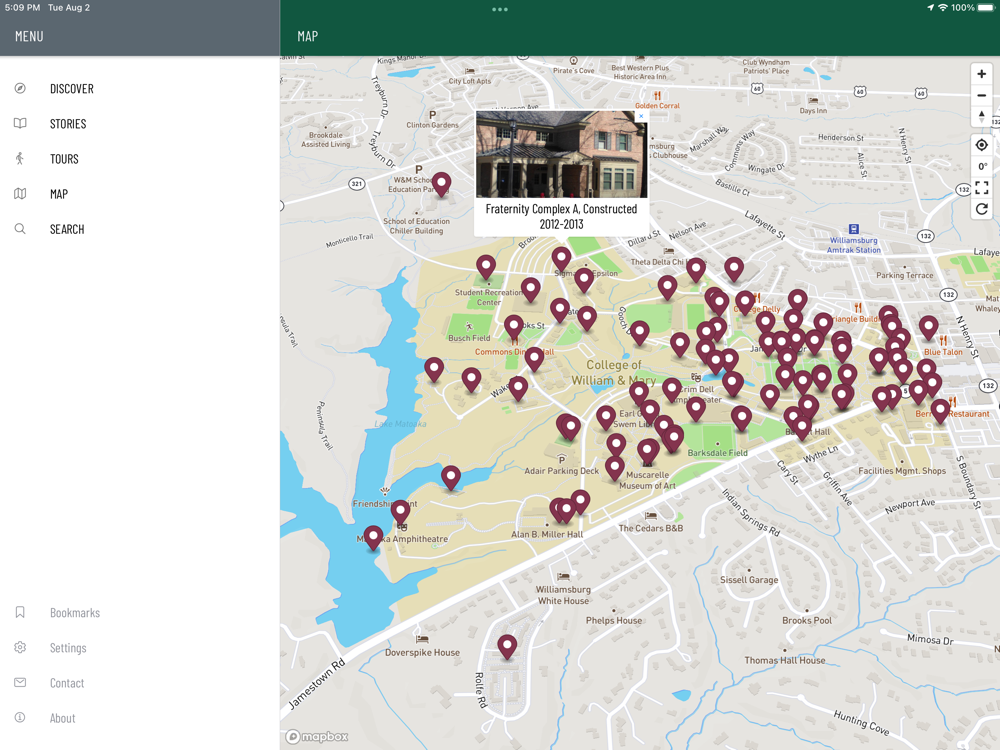The height and width of the screenshot is (750, 1000).
Task: Select the pin on the pond above Friendship Point
Action: [x=451, y=478]
